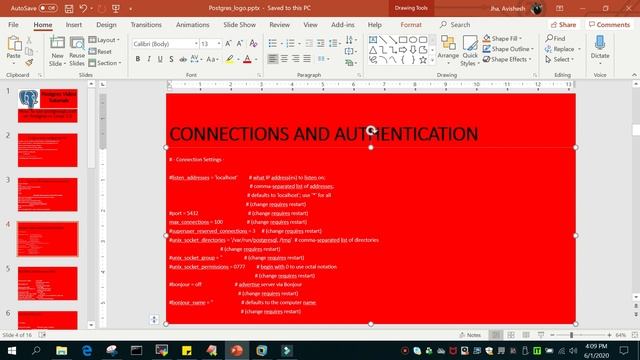Open the font name dropdown
This screenshot has width=640, height=360.
pyautogui.click(x=196, y=44)
